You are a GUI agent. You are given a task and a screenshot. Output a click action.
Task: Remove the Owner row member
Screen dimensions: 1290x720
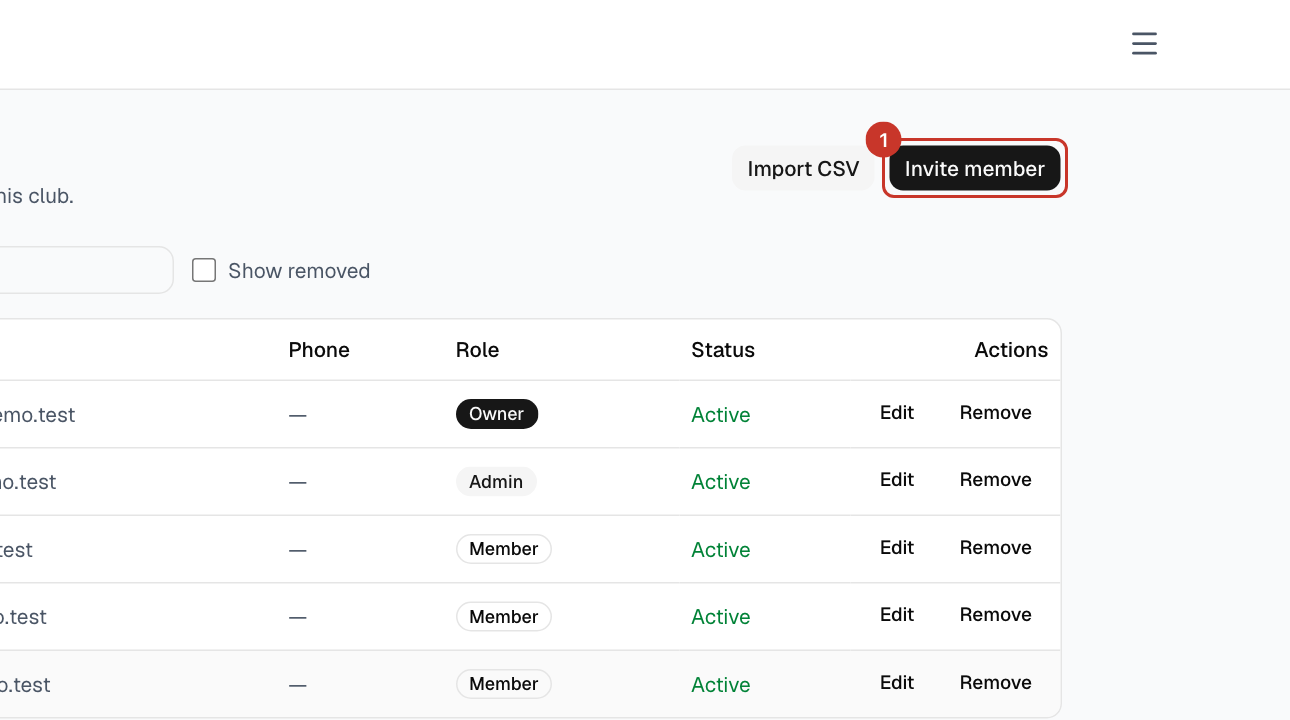pos(996,413)
